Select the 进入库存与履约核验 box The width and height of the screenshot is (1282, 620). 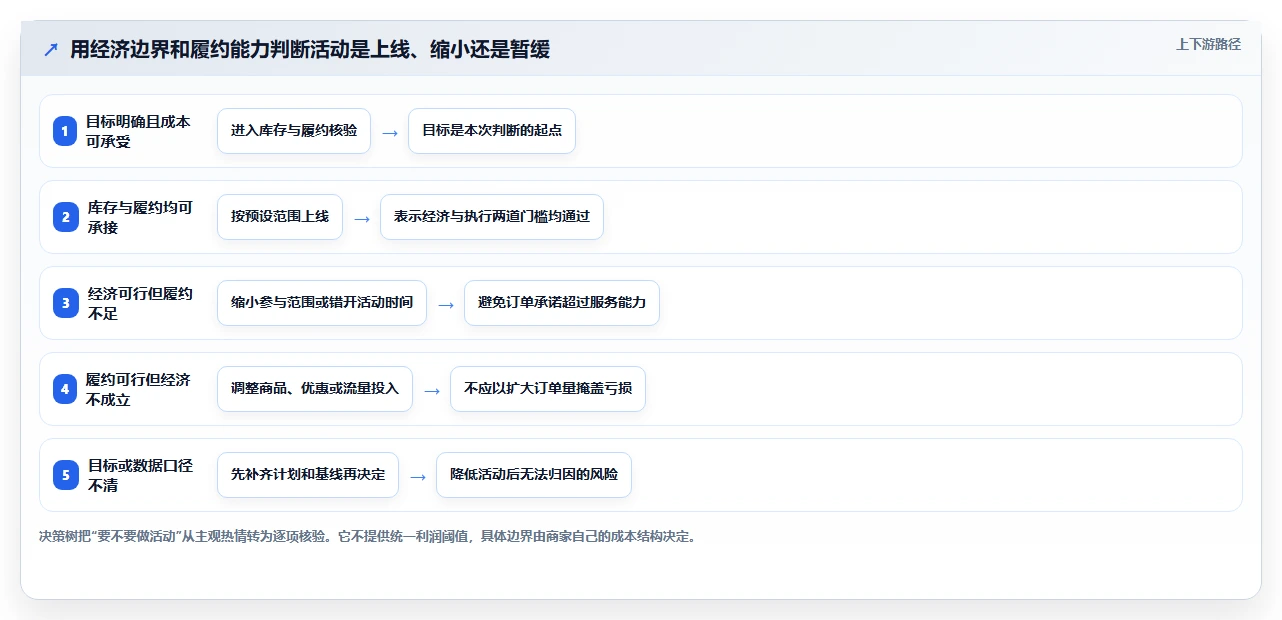click(x=294, y=131)
